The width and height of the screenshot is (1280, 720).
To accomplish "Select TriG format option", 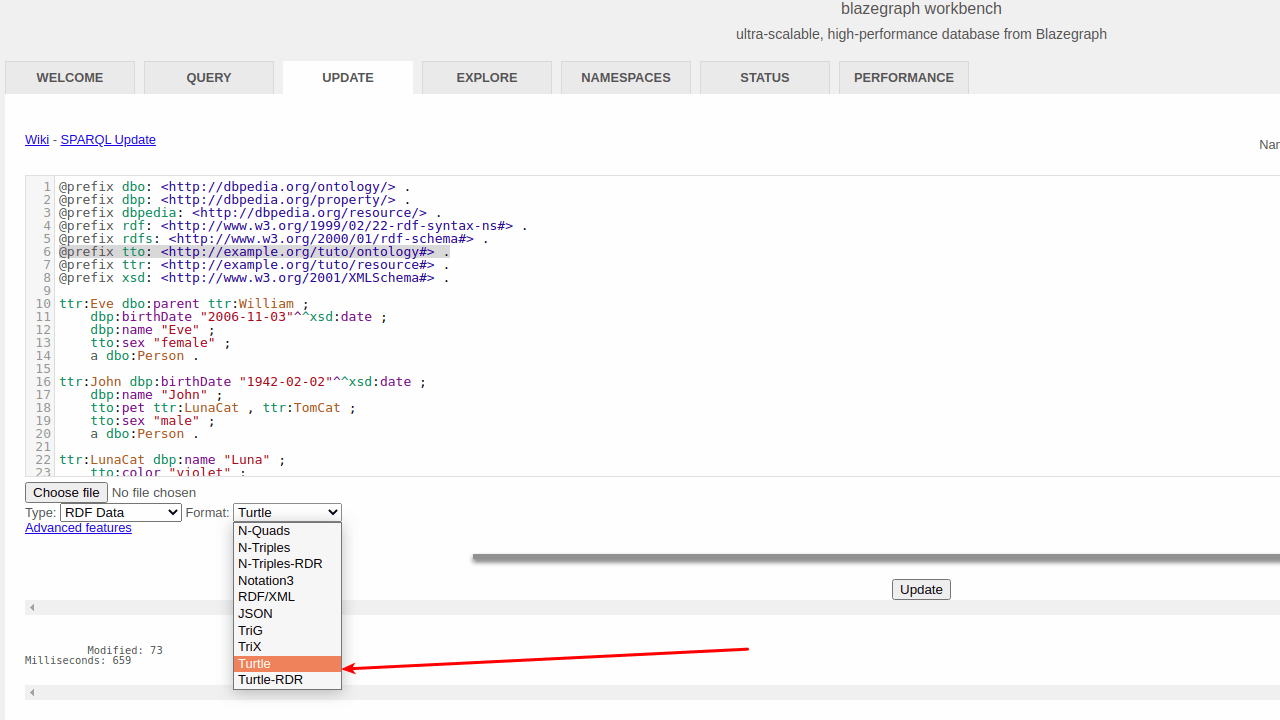I will click(x=288, y=631).
